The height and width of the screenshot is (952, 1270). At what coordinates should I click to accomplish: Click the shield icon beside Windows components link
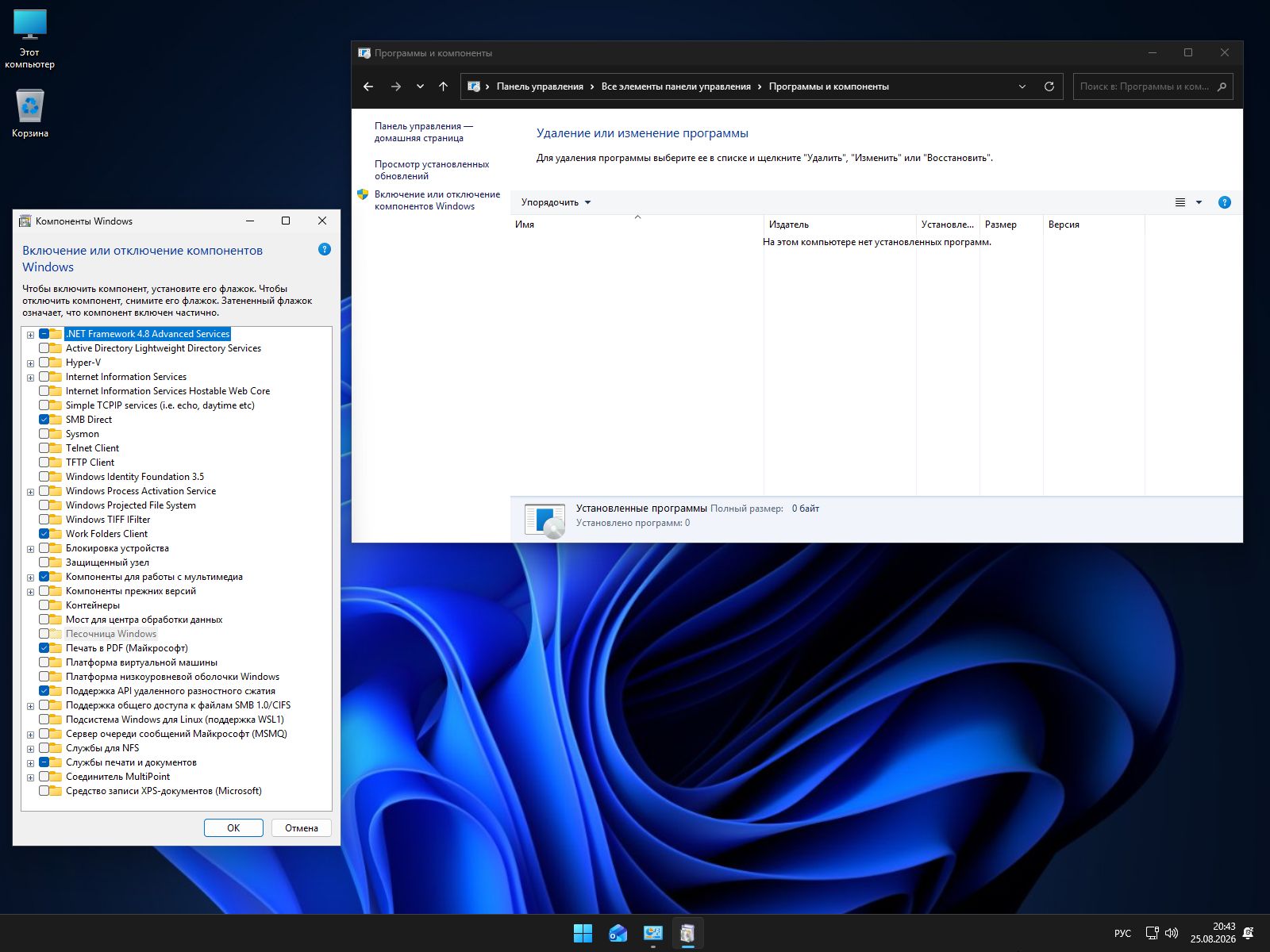363,194
